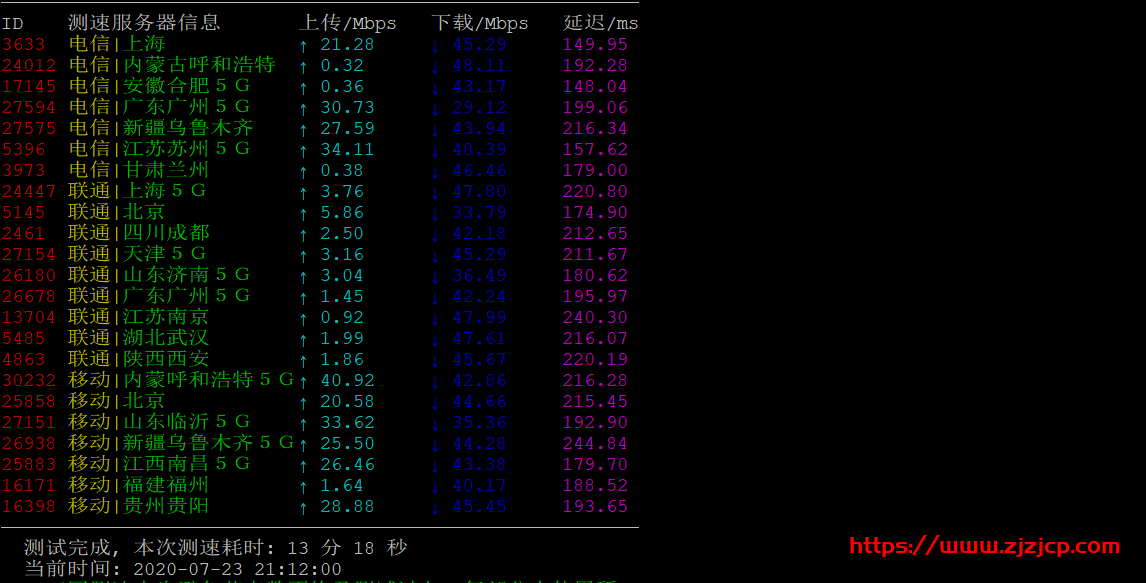
Task: Select latency value 220.19
Action: (x=595, y=360)
